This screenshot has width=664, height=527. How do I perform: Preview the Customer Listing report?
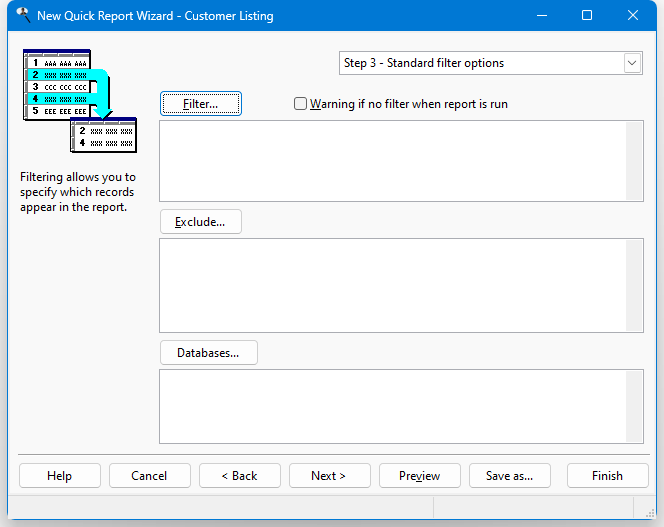click(x=420, y=476)
